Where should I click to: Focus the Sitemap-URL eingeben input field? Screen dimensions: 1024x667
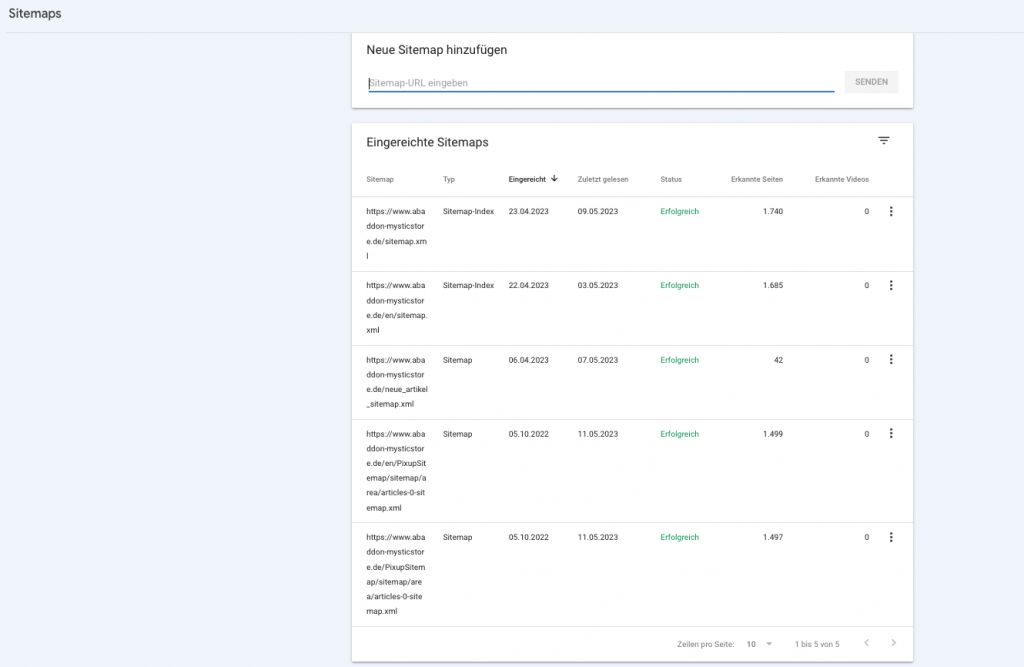600,83
